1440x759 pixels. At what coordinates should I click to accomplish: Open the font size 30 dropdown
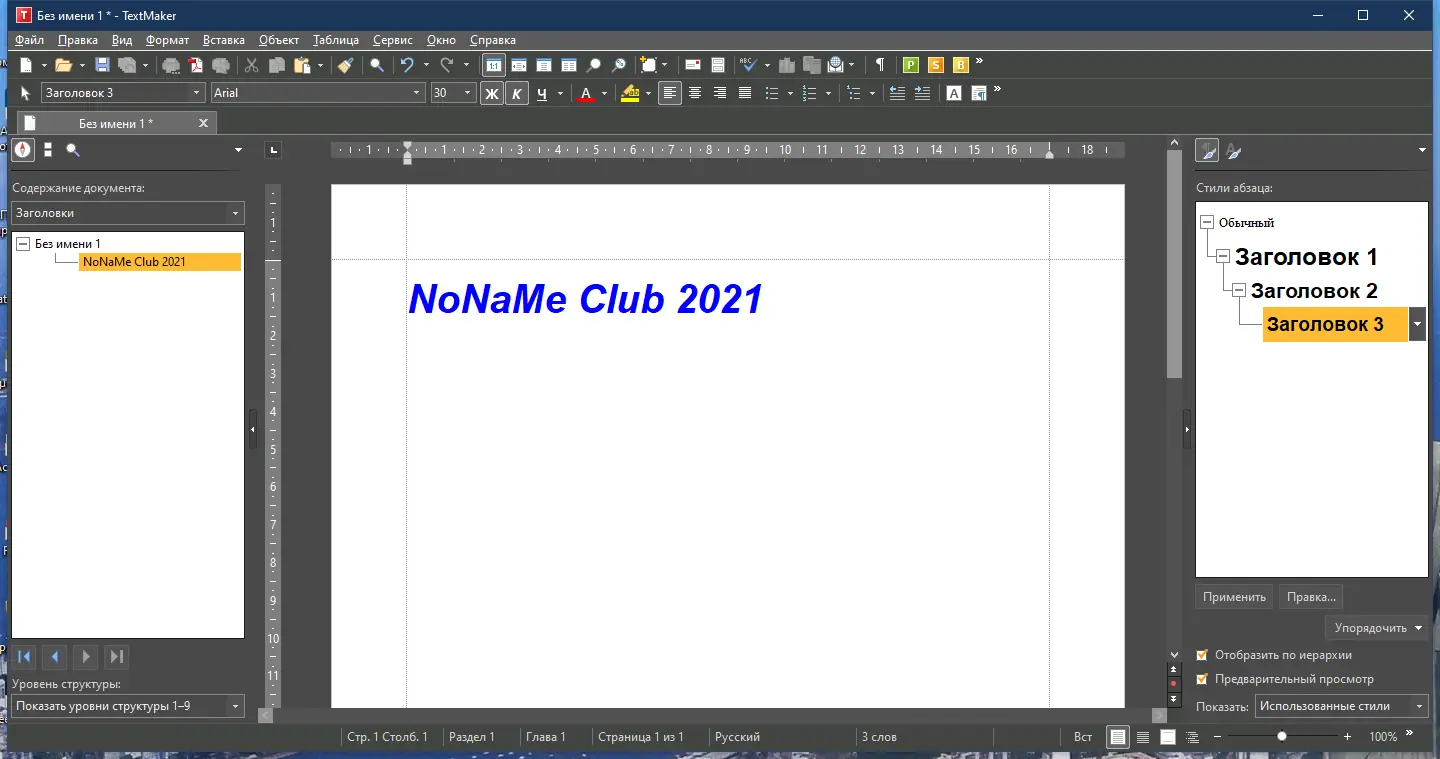[x=467, y=93]
